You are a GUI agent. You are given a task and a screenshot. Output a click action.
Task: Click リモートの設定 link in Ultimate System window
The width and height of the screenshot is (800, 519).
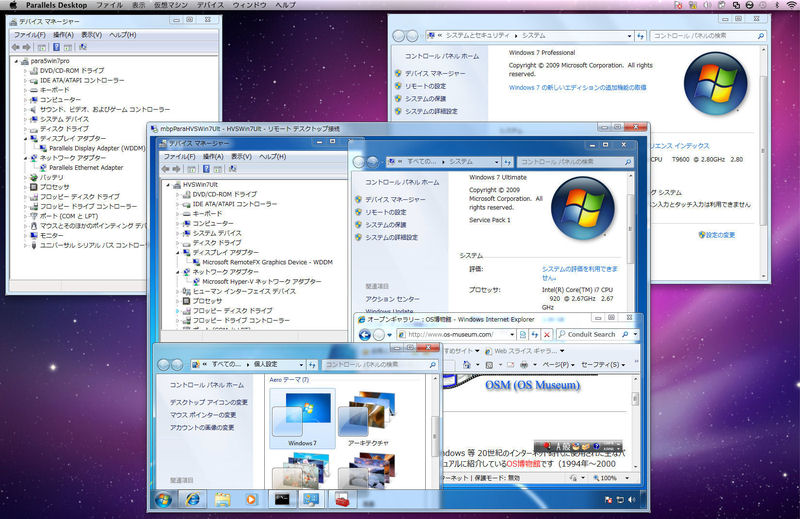click(x=386, y=212)
